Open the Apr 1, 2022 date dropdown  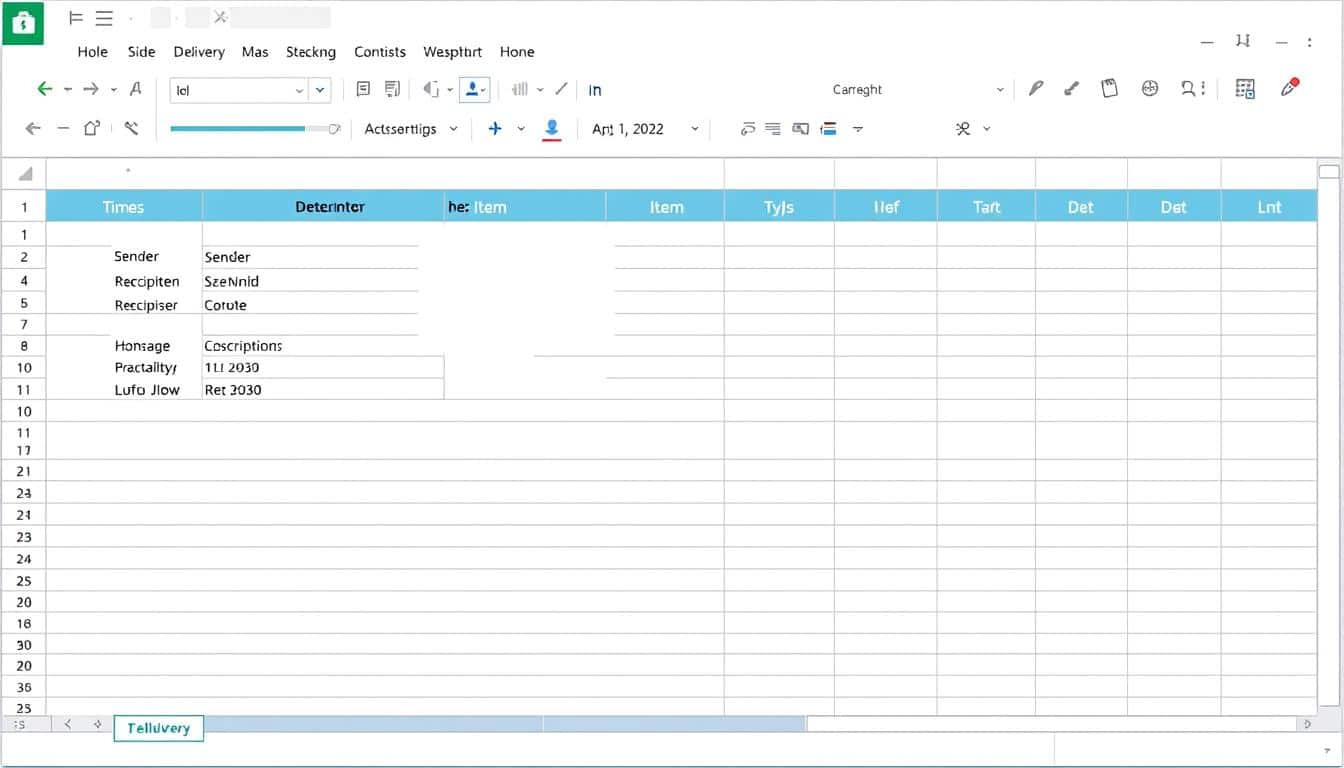click(646, 129)
